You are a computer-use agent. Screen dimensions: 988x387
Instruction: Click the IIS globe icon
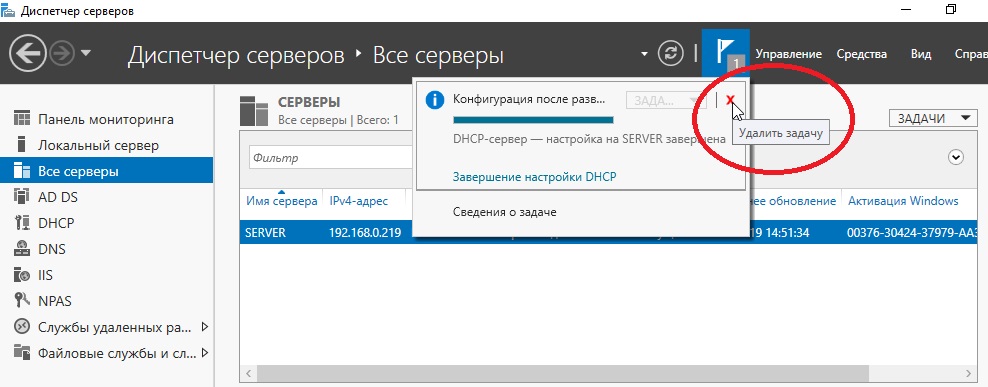pos(22,275)
